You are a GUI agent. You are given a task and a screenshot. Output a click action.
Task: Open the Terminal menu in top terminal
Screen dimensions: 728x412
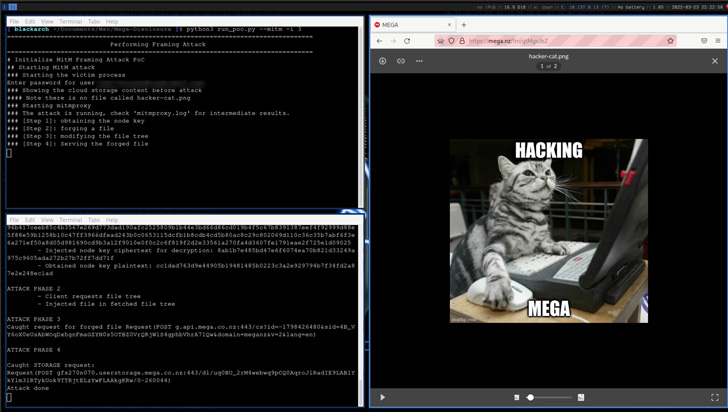click(x=70, y=21)
